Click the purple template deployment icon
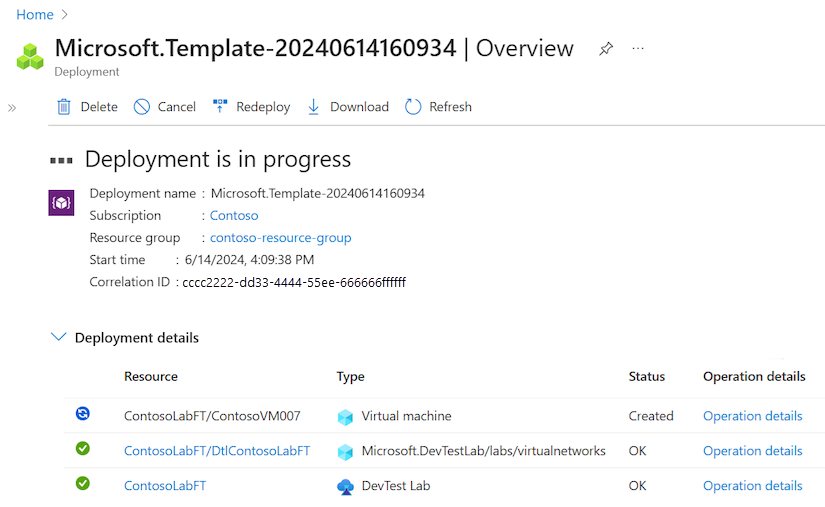Viewport: 825px width, 507px height. click(x=61, y=202)
